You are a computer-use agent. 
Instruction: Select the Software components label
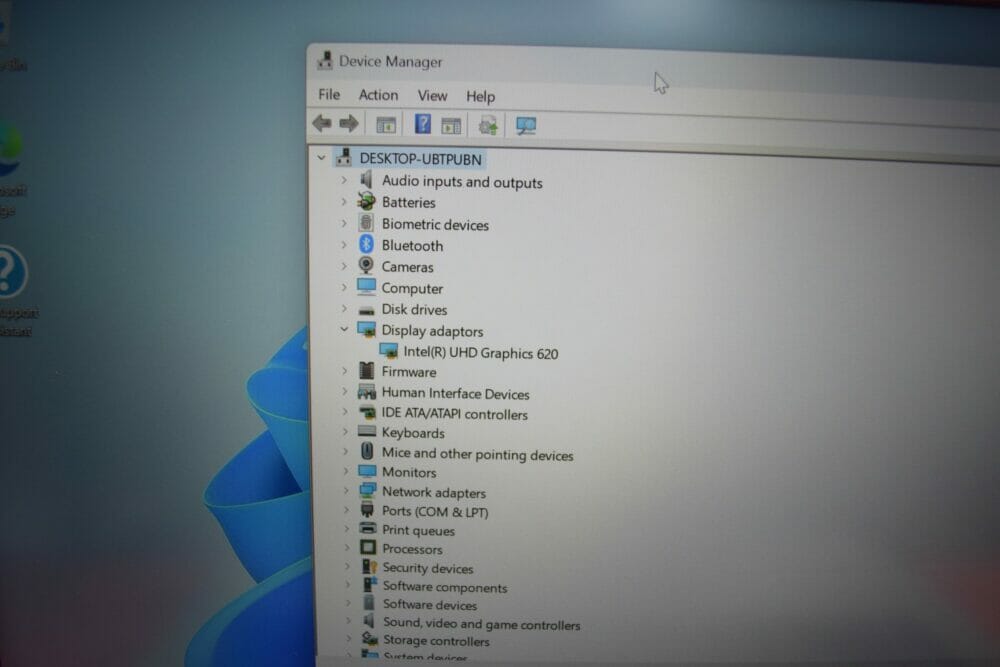445,587
